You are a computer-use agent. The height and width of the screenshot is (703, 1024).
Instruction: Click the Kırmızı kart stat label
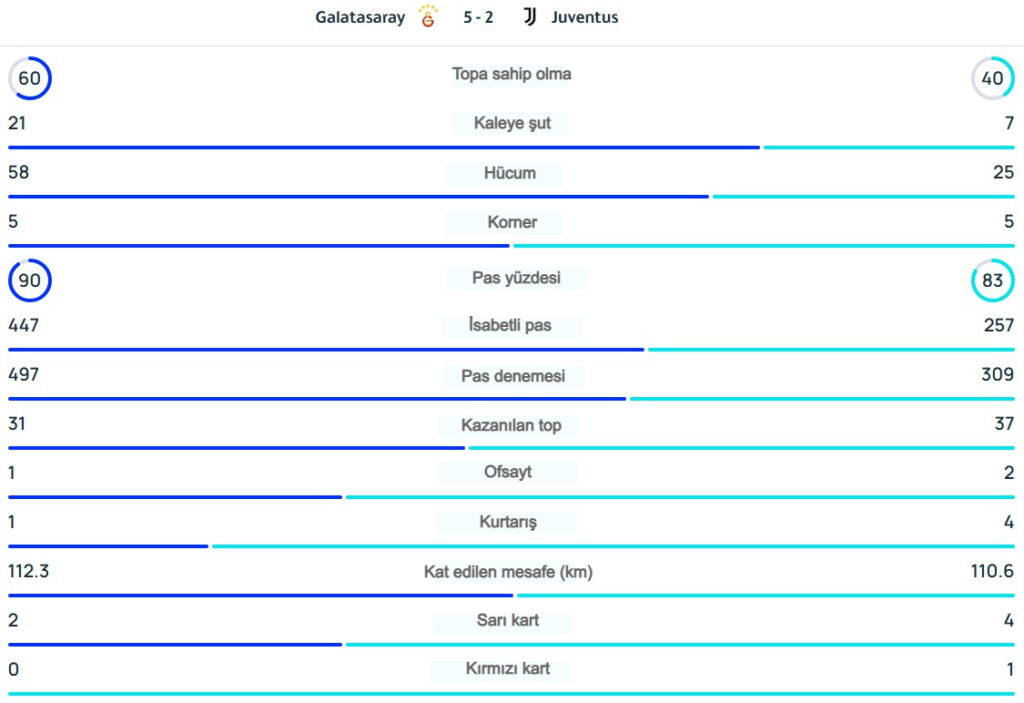point(508,669)
